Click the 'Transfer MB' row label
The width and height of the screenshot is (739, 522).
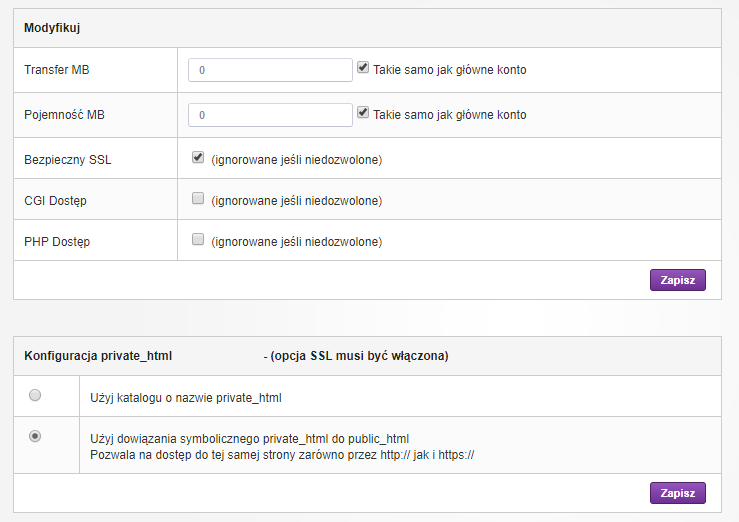(56, 70)
